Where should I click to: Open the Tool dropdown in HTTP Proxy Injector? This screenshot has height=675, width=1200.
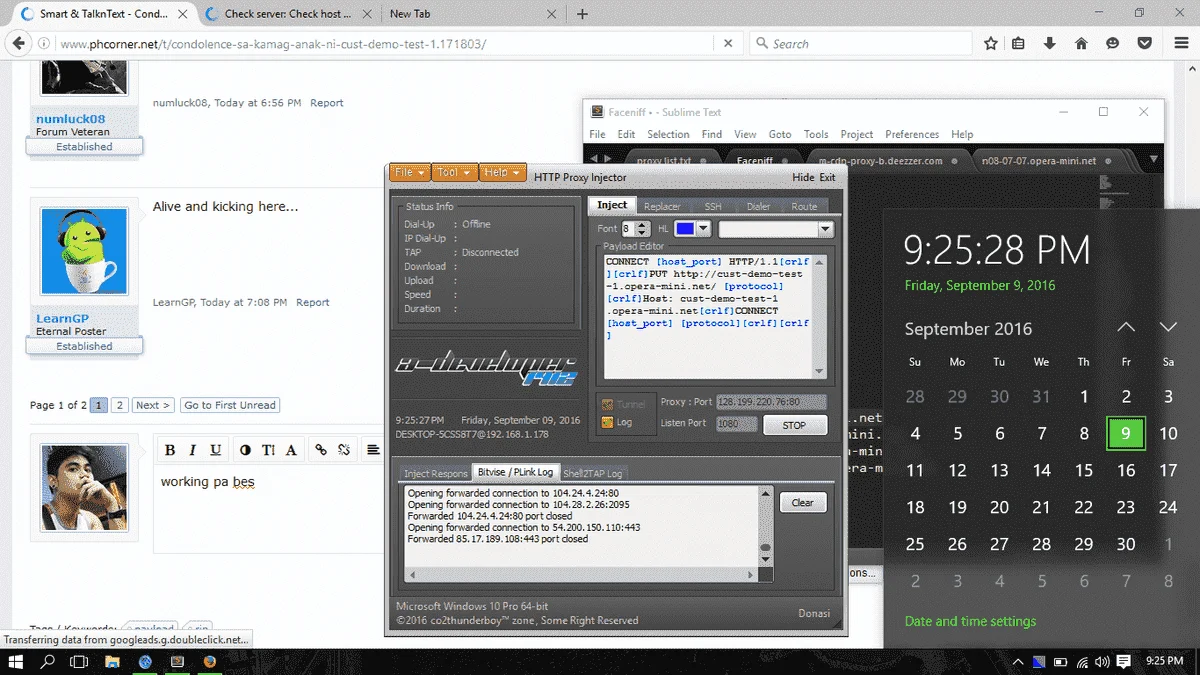pos(454,172)
